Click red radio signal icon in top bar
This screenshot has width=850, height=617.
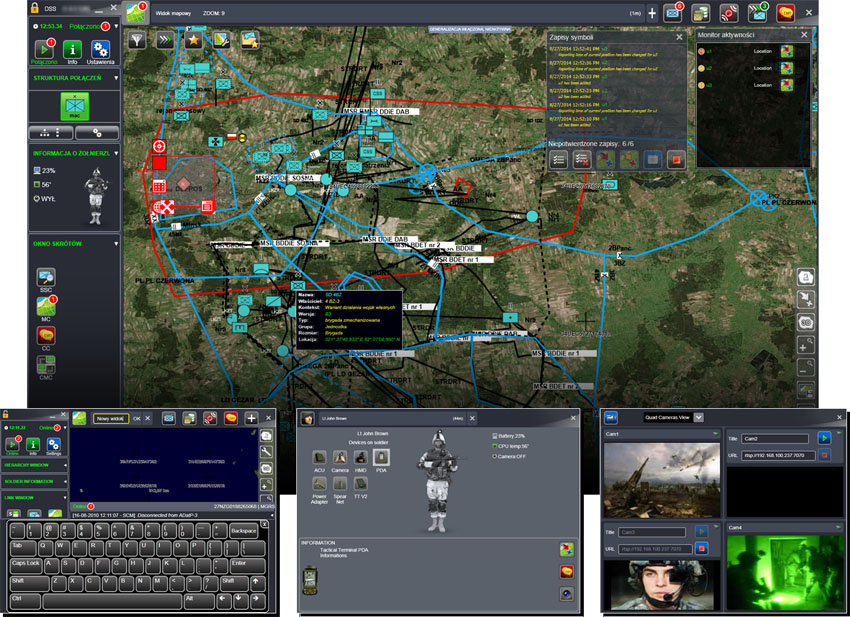(x=729, y=13)
